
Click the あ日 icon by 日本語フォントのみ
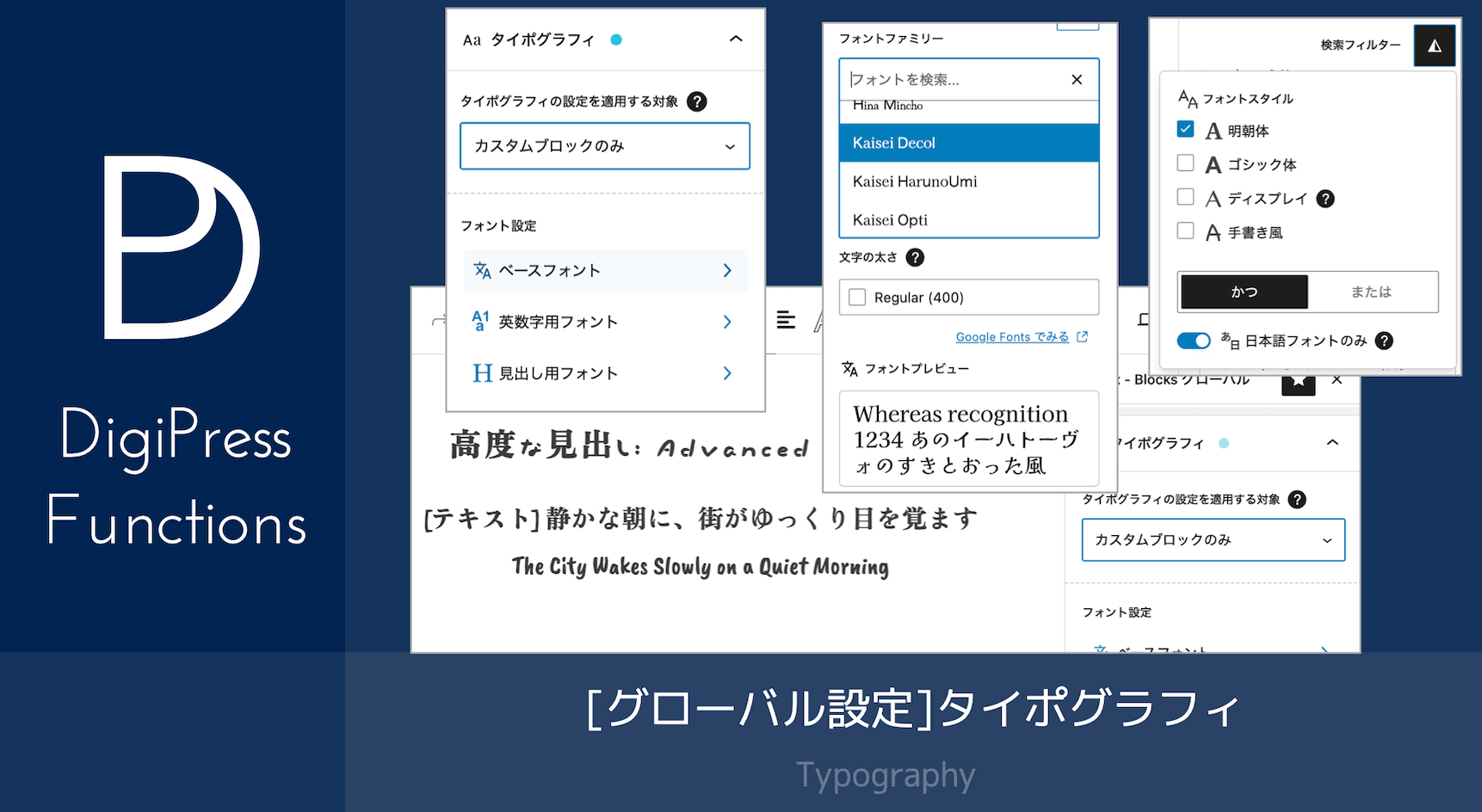pyautogui.click(x=1230, y=341)
